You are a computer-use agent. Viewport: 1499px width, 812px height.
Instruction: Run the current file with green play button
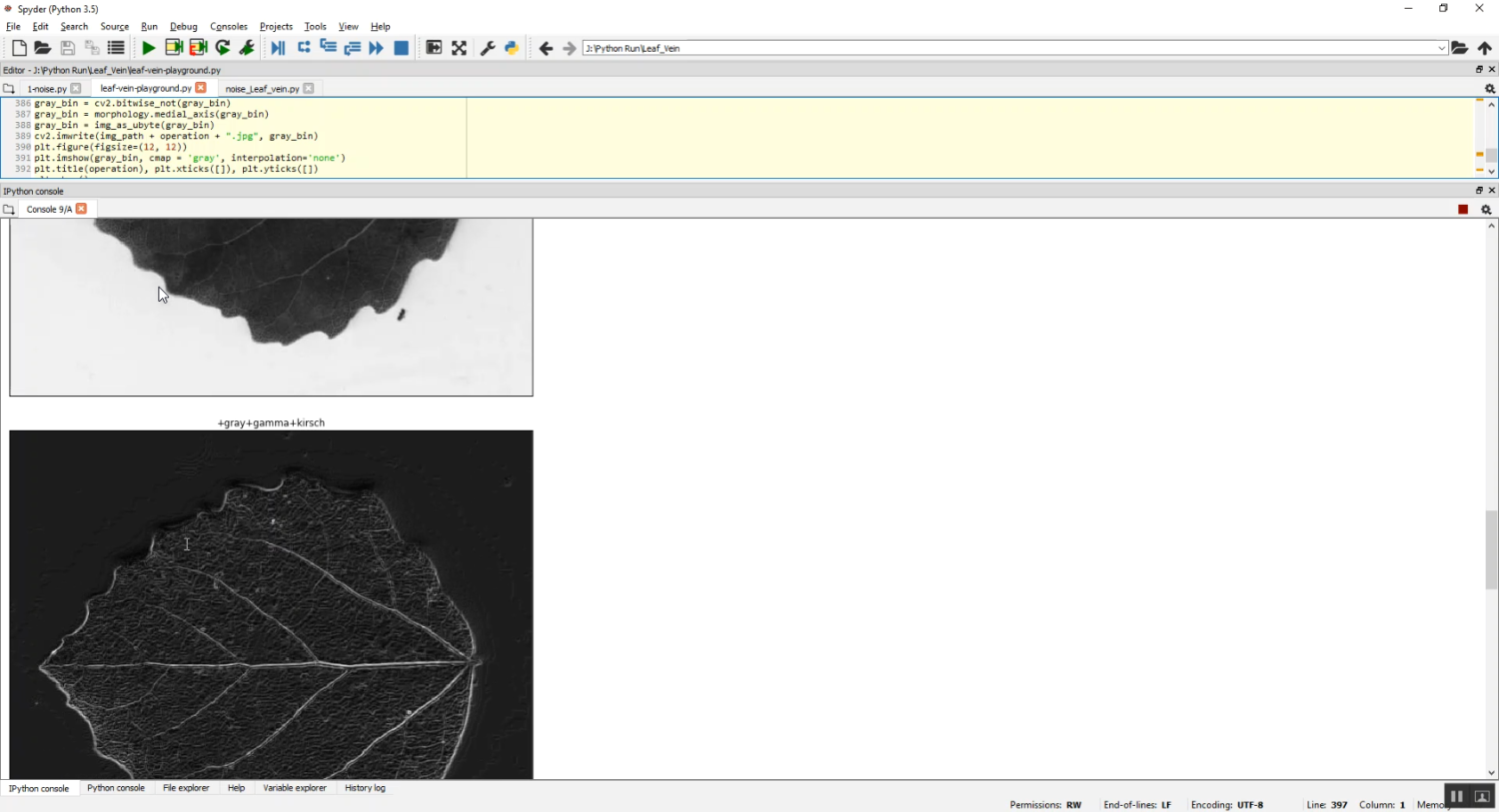click(x=148, y=48)
